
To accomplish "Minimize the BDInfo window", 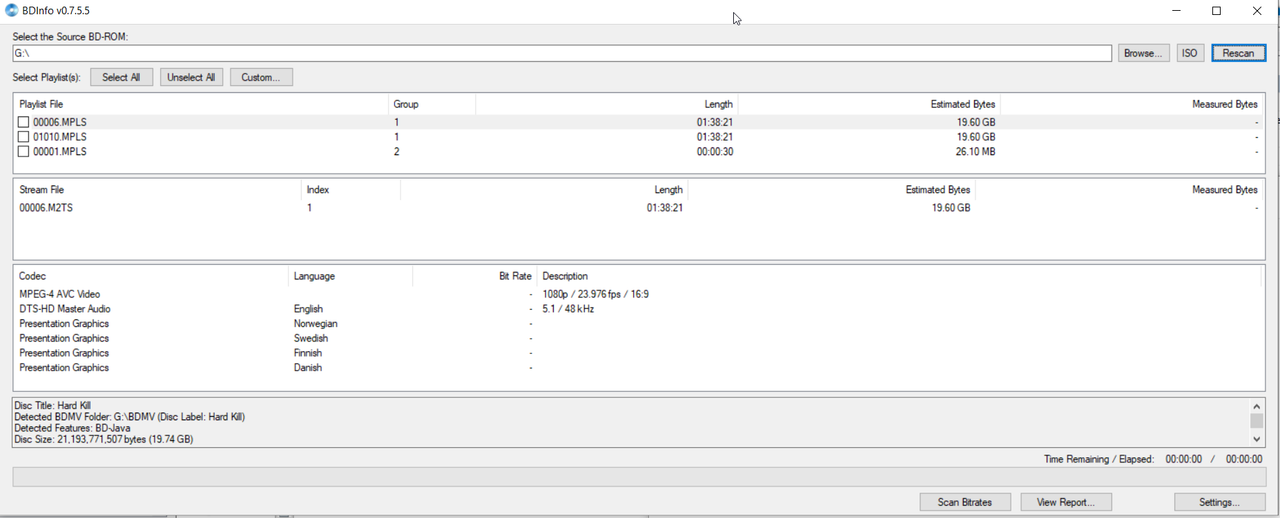I will pos(1176,11).
